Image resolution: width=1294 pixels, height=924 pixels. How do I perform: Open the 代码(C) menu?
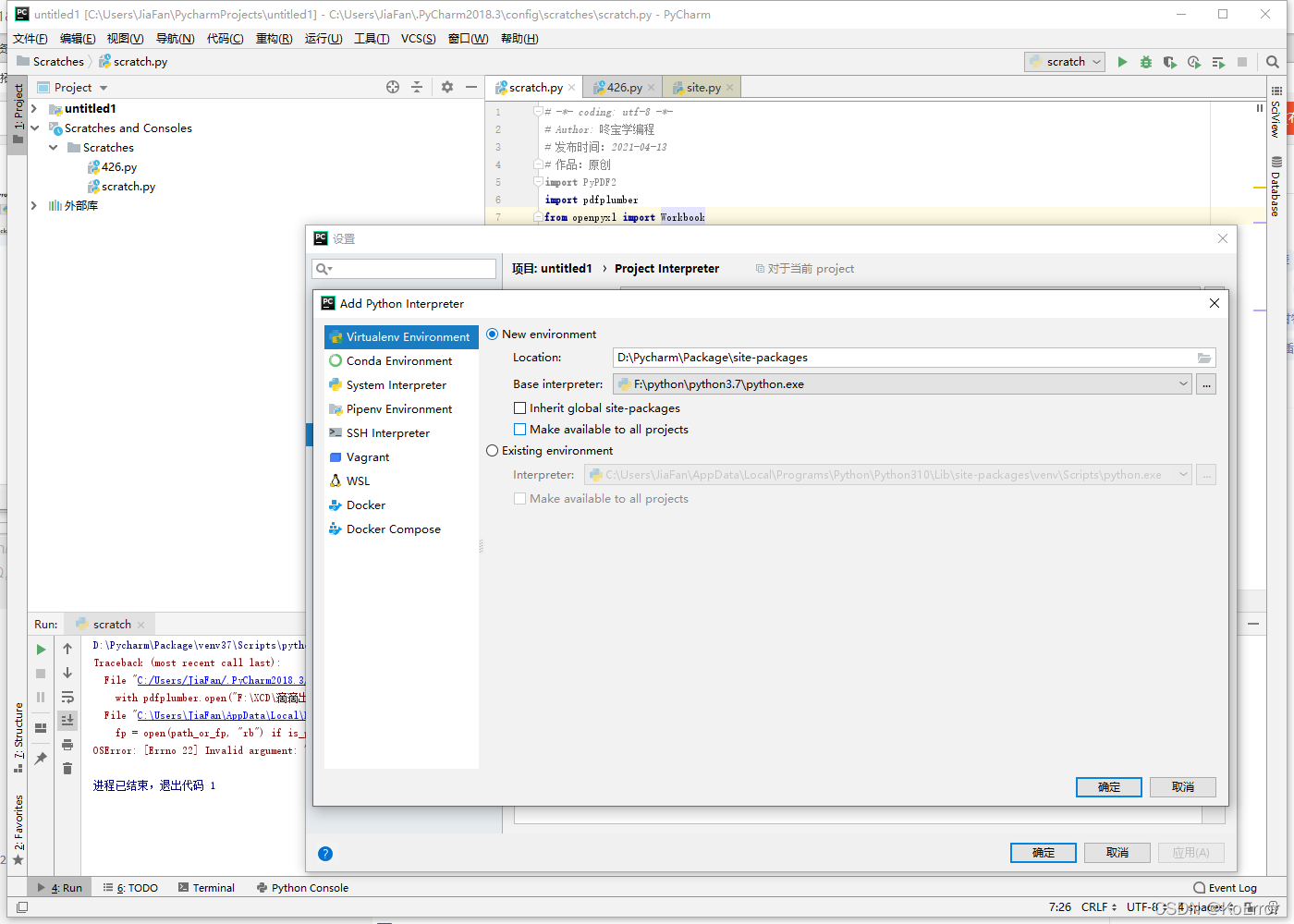tap(225, 39)
